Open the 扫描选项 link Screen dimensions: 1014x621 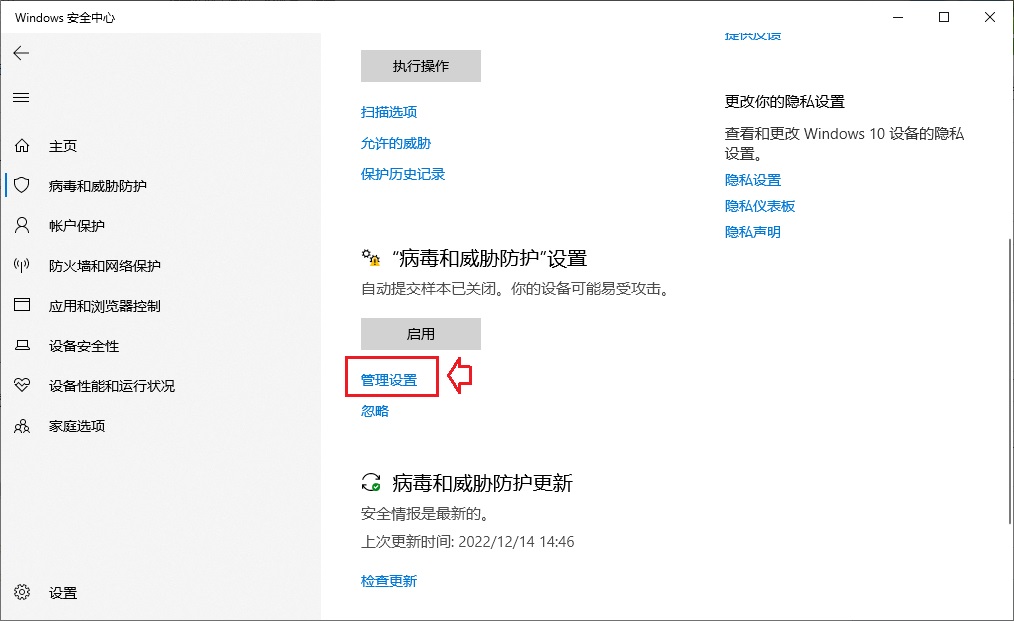[x=389, y=112]
